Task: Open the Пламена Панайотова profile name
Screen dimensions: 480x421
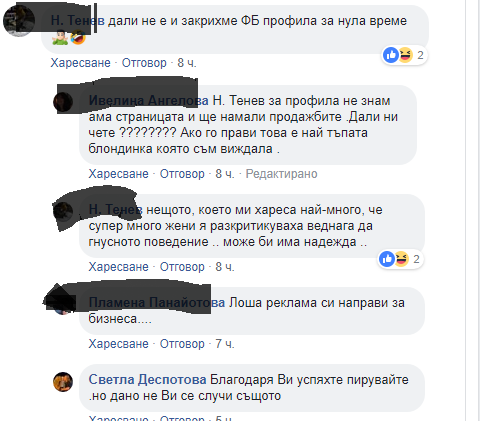Action: click(157, 303)
